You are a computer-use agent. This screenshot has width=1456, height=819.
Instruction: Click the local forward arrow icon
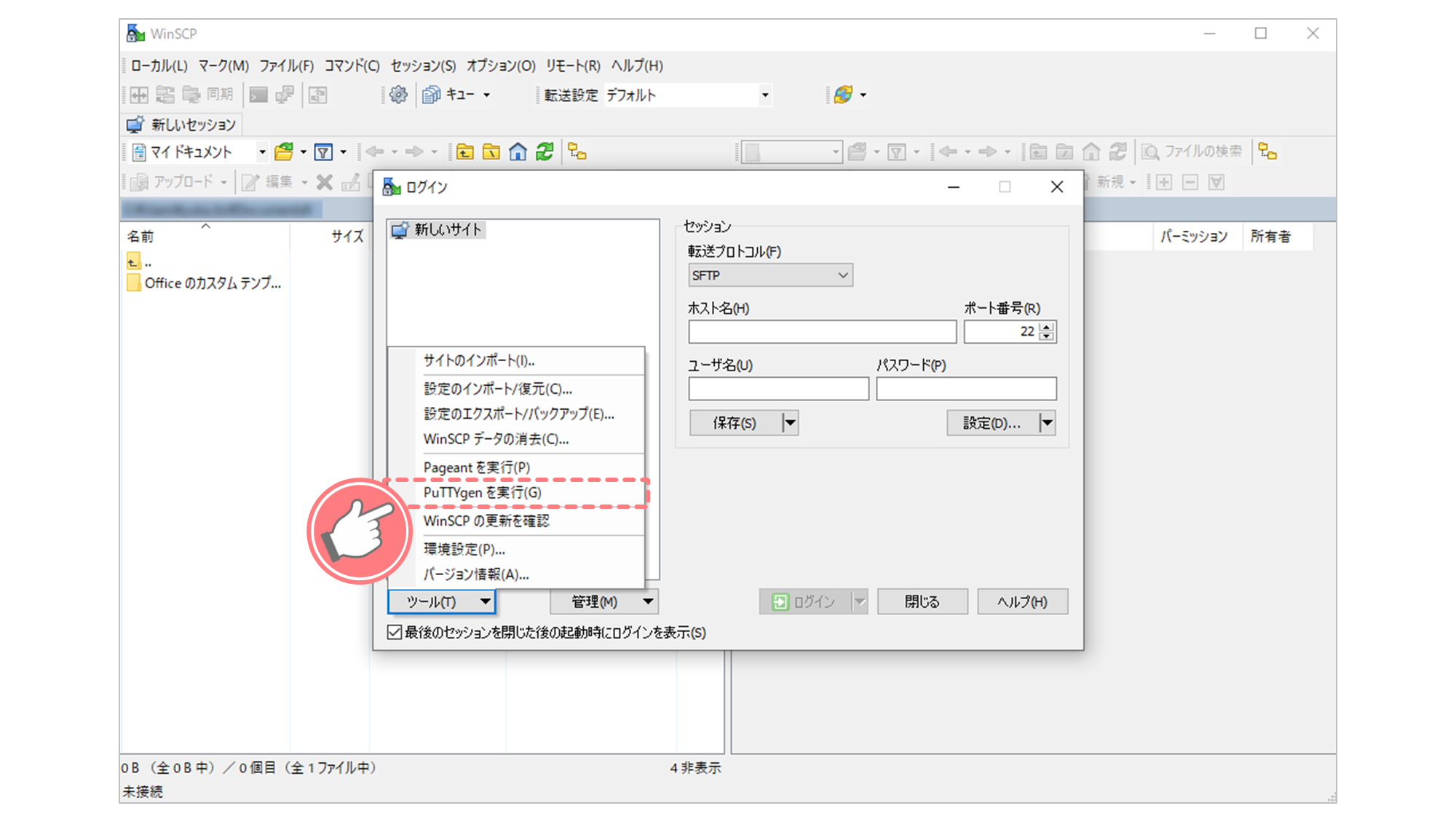pyautogui.click(x=414, y=152)
